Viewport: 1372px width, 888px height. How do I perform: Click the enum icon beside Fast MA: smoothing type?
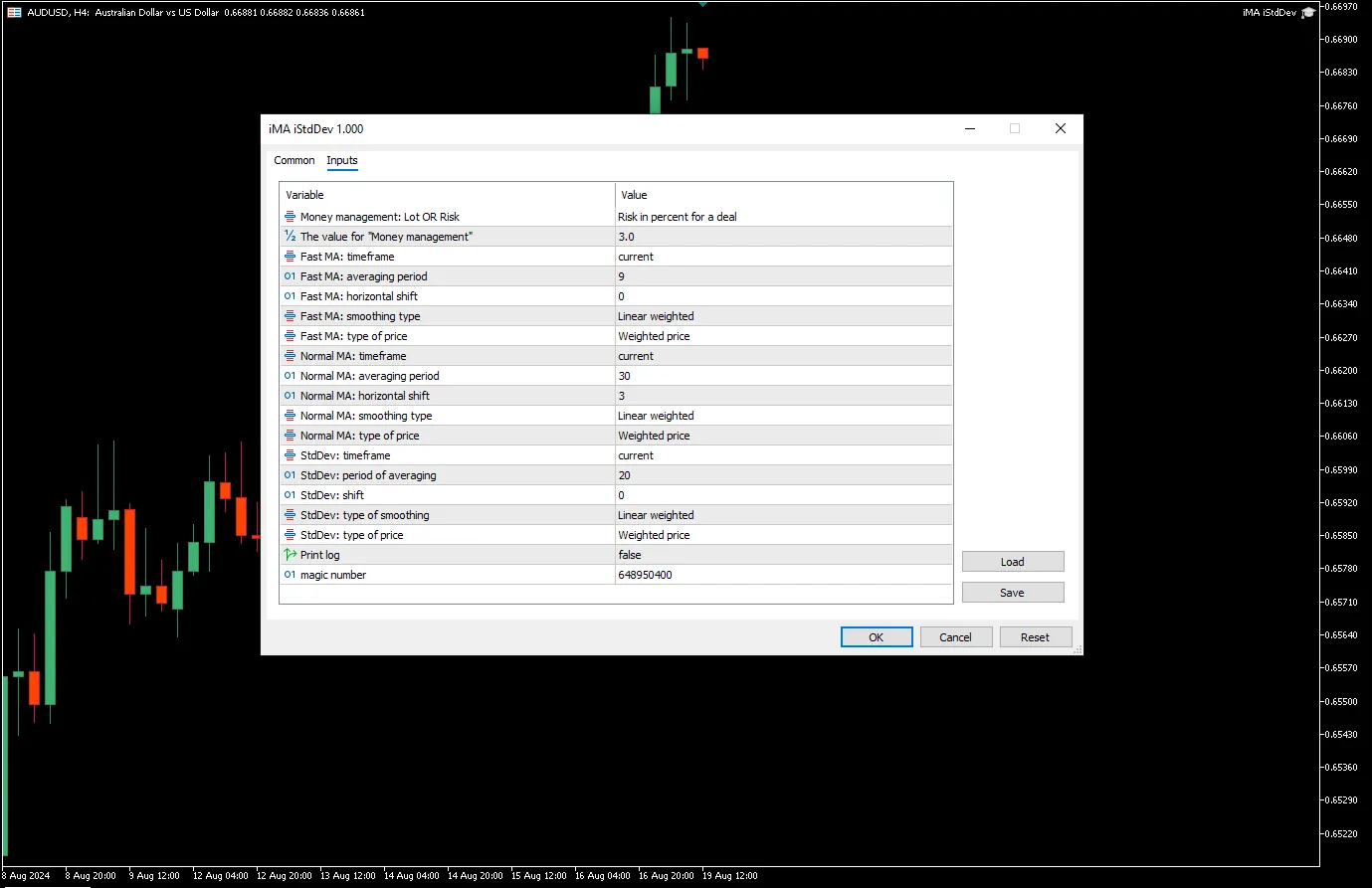pos(290,316)
